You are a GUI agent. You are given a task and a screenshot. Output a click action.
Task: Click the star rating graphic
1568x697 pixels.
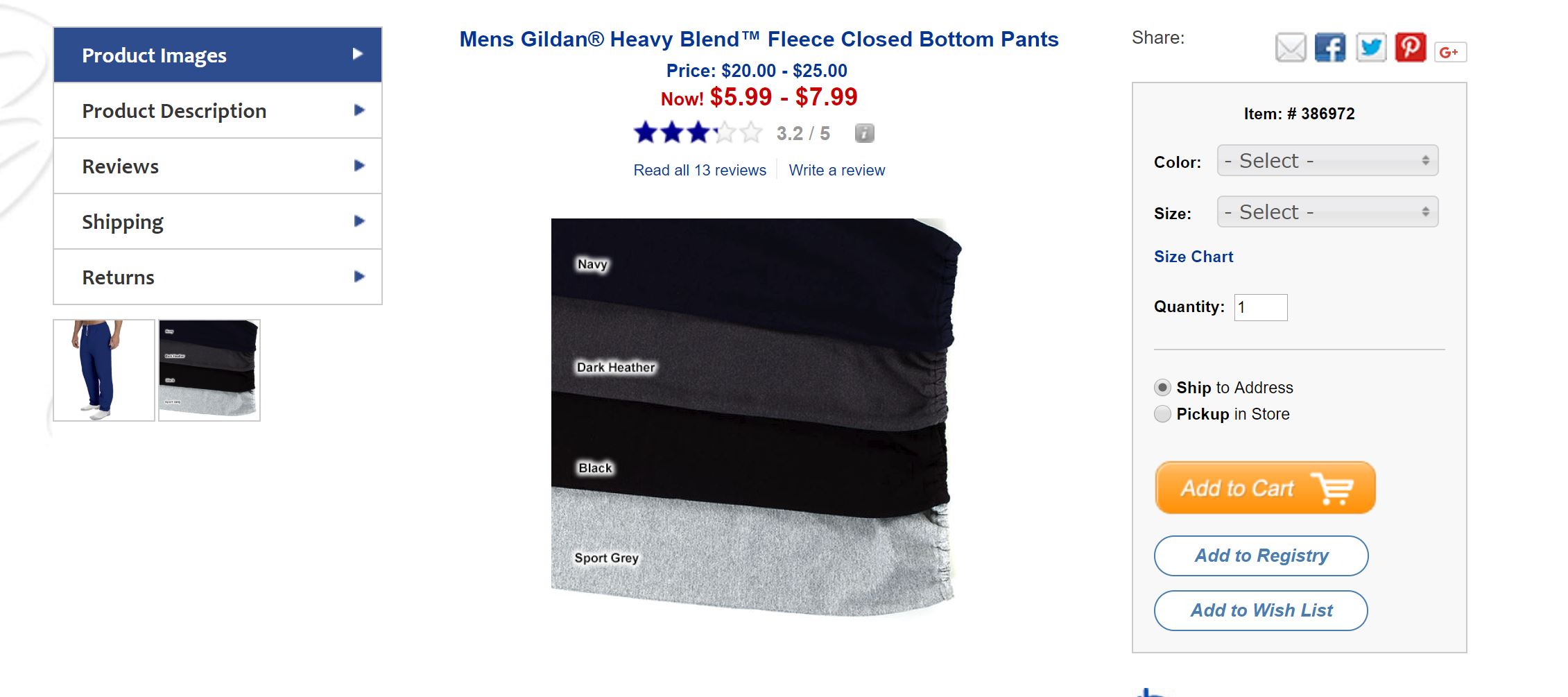(x=698, y=132)
